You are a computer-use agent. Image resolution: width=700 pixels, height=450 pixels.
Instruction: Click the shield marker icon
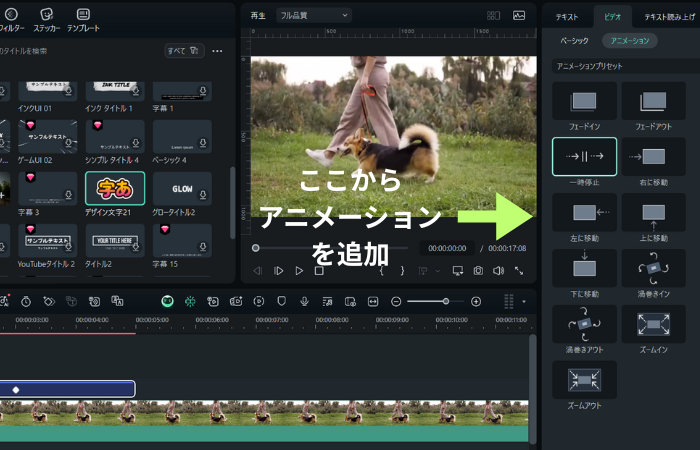(x=281, y=301)
